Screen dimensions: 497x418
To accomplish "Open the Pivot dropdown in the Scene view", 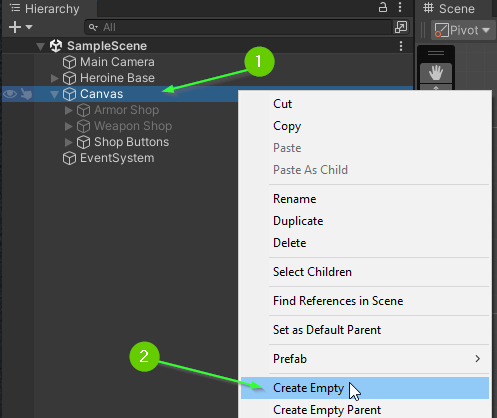I will pos(462,30).
